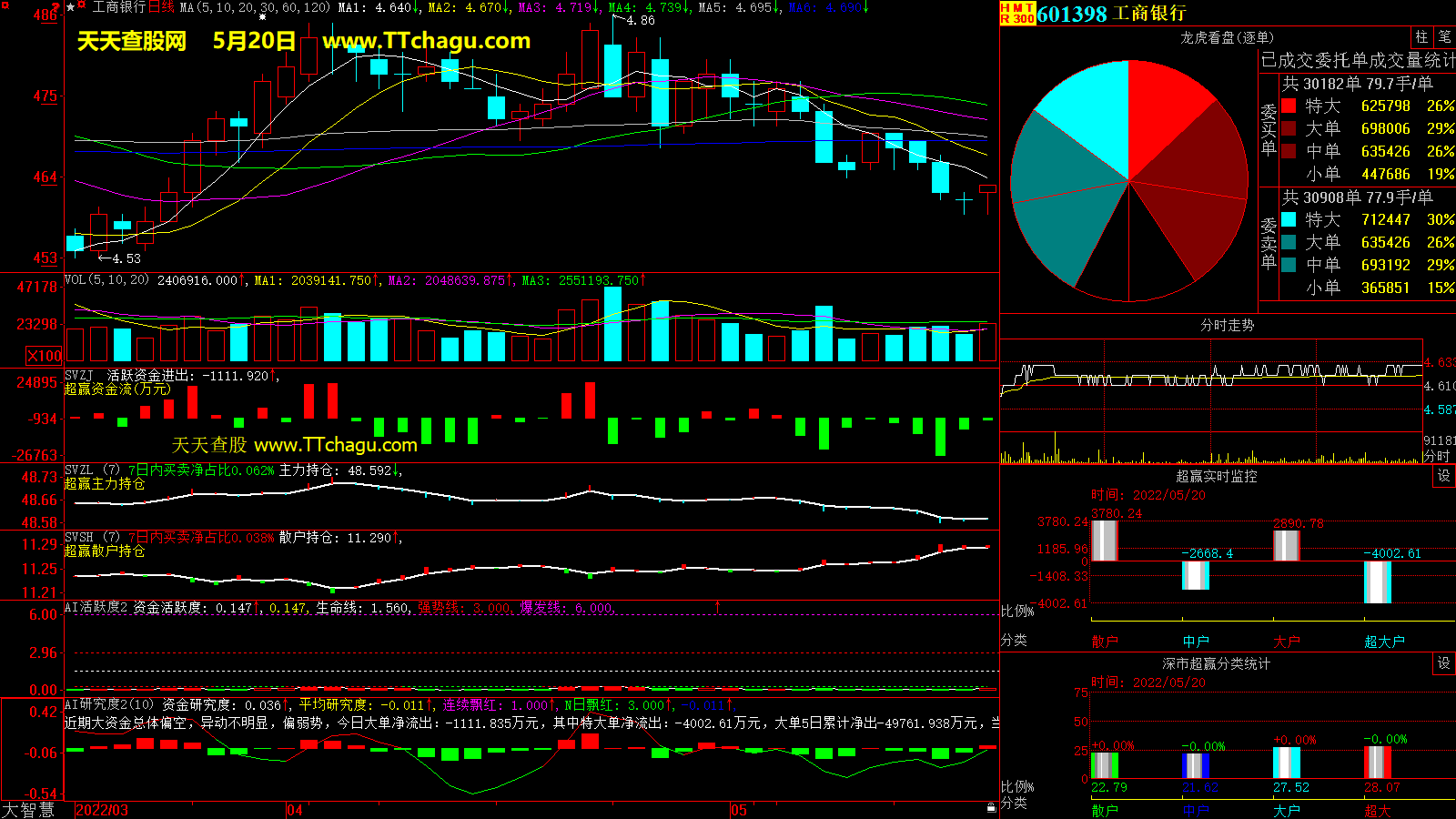Switch the 龙虎看盘 view to 柱 mode

pos(1421,37)
